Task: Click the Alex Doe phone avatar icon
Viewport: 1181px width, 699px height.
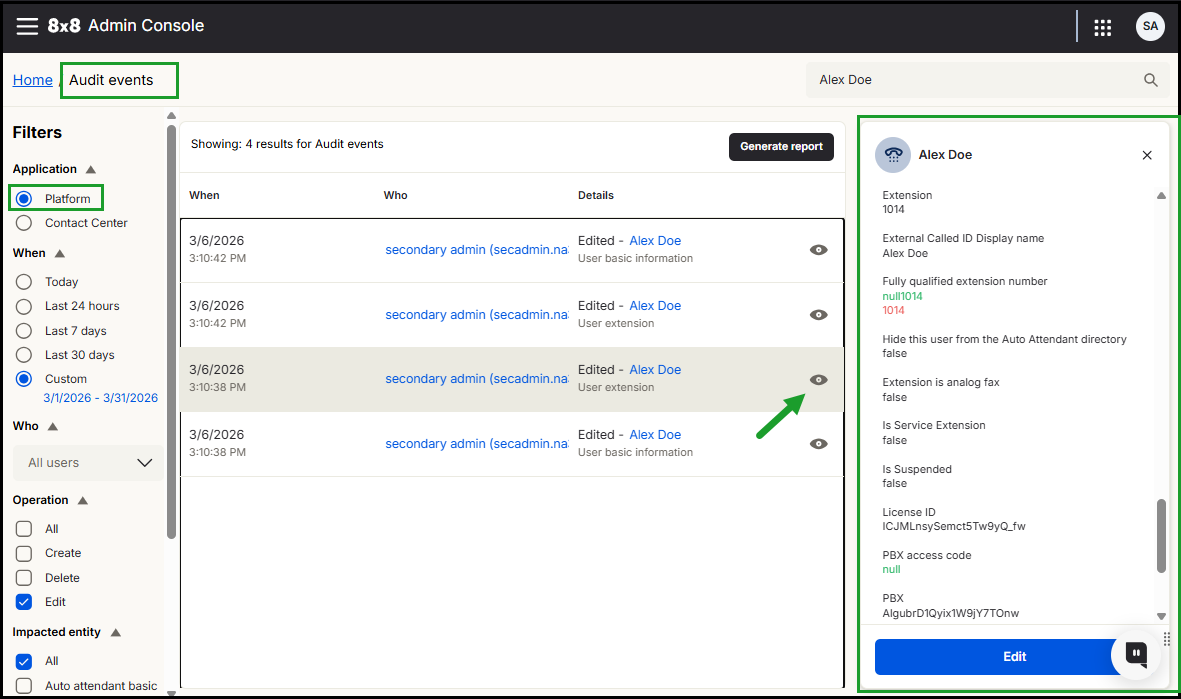Action: pos(893,154)
